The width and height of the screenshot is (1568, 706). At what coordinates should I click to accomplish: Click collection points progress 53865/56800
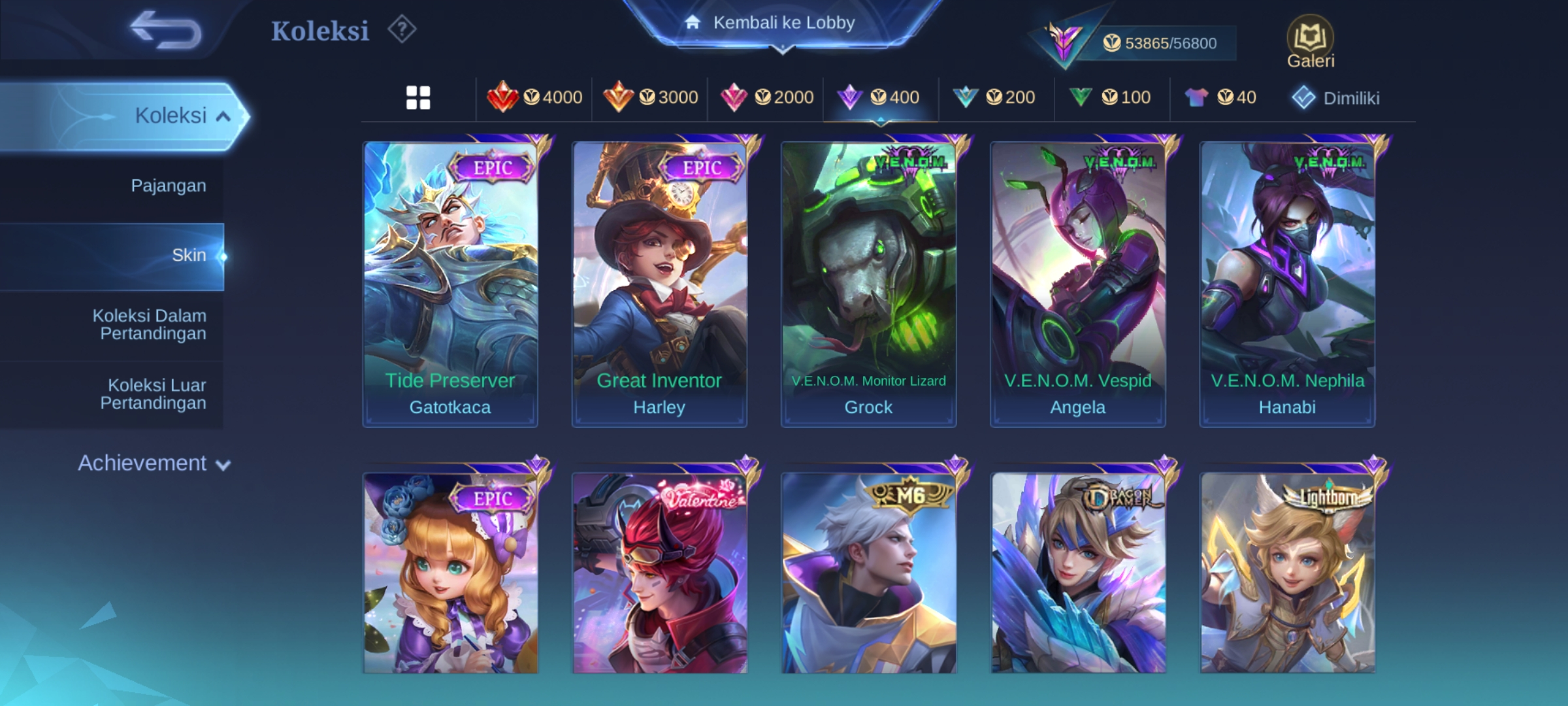(1159, 43)
